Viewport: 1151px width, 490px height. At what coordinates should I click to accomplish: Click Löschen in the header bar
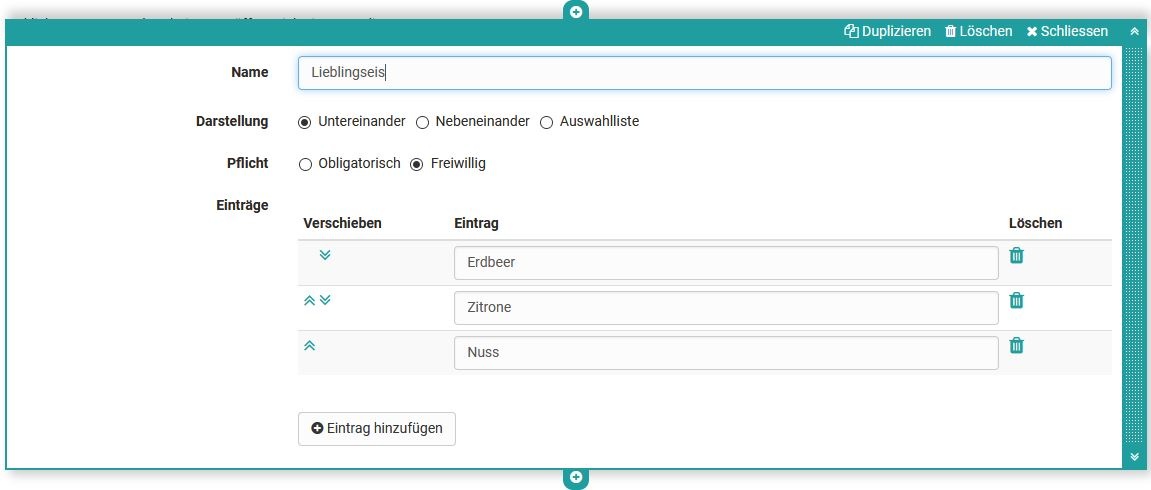978,32
